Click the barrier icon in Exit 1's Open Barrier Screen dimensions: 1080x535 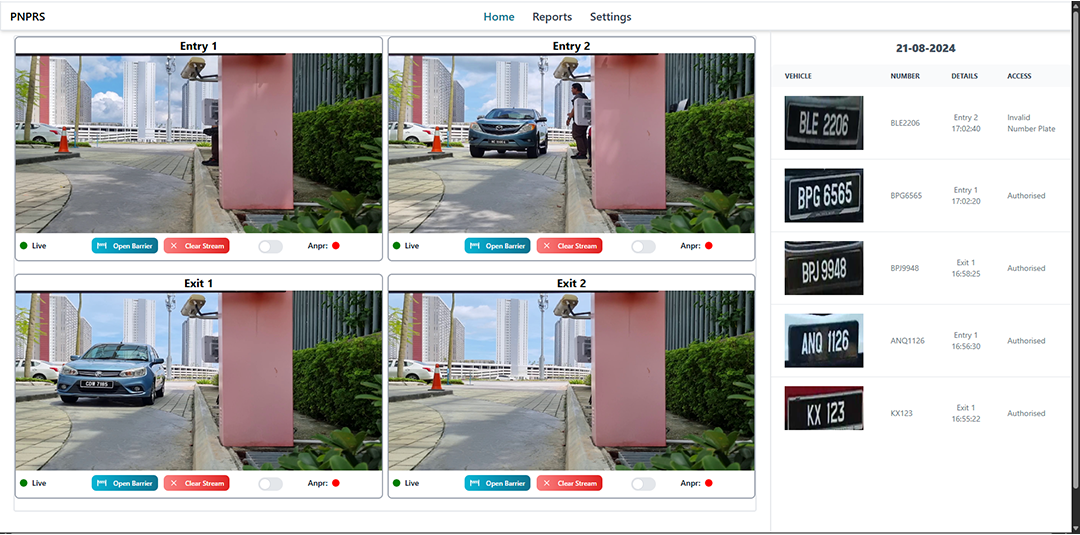[x=102, y=484]
